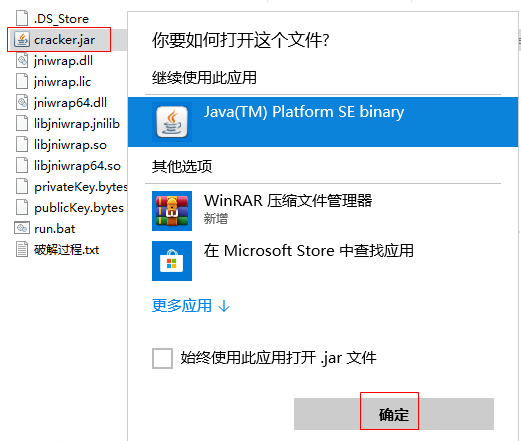This screenshot has height=441, width=521.
Task: Select the cracker.jar file icon
Action: pyautogui.click(x=22, y=40)
